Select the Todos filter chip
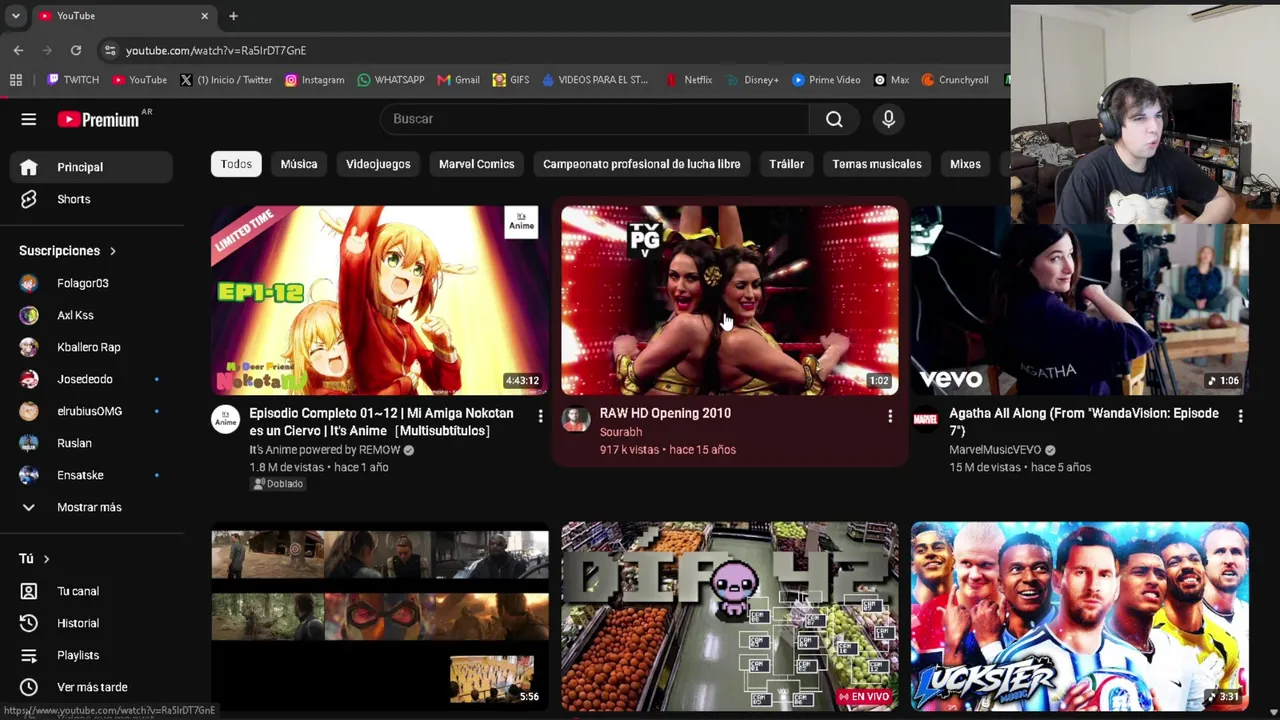This screenshot has width=1280, height=720. click(x=236, y=164)
